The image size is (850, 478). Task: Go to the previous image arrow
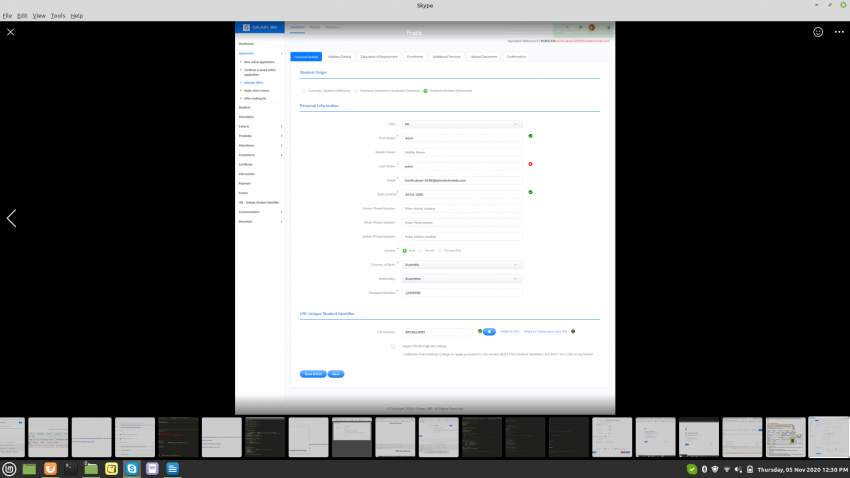point(11,218)
